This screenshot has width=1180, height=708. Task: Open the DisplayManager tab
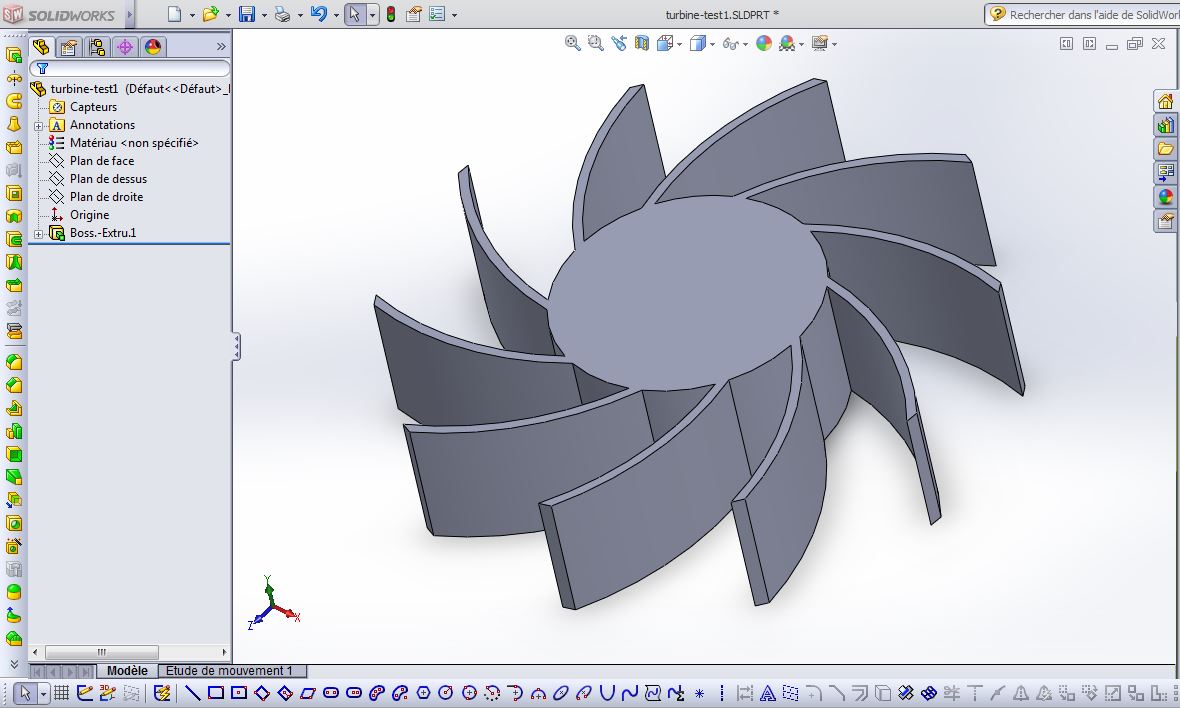pos(153,47)
